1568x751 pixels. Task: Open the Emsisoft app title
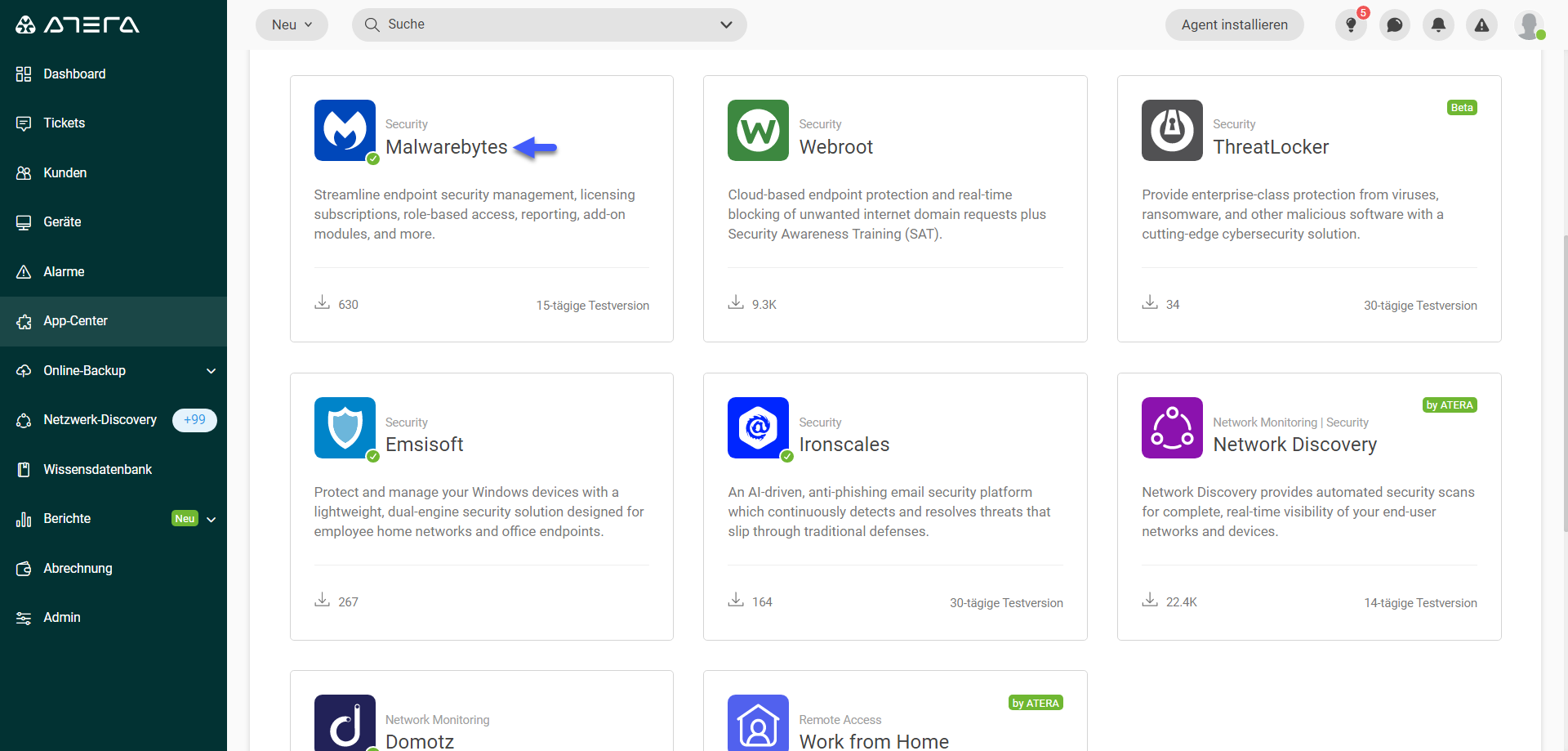point(424,445)
